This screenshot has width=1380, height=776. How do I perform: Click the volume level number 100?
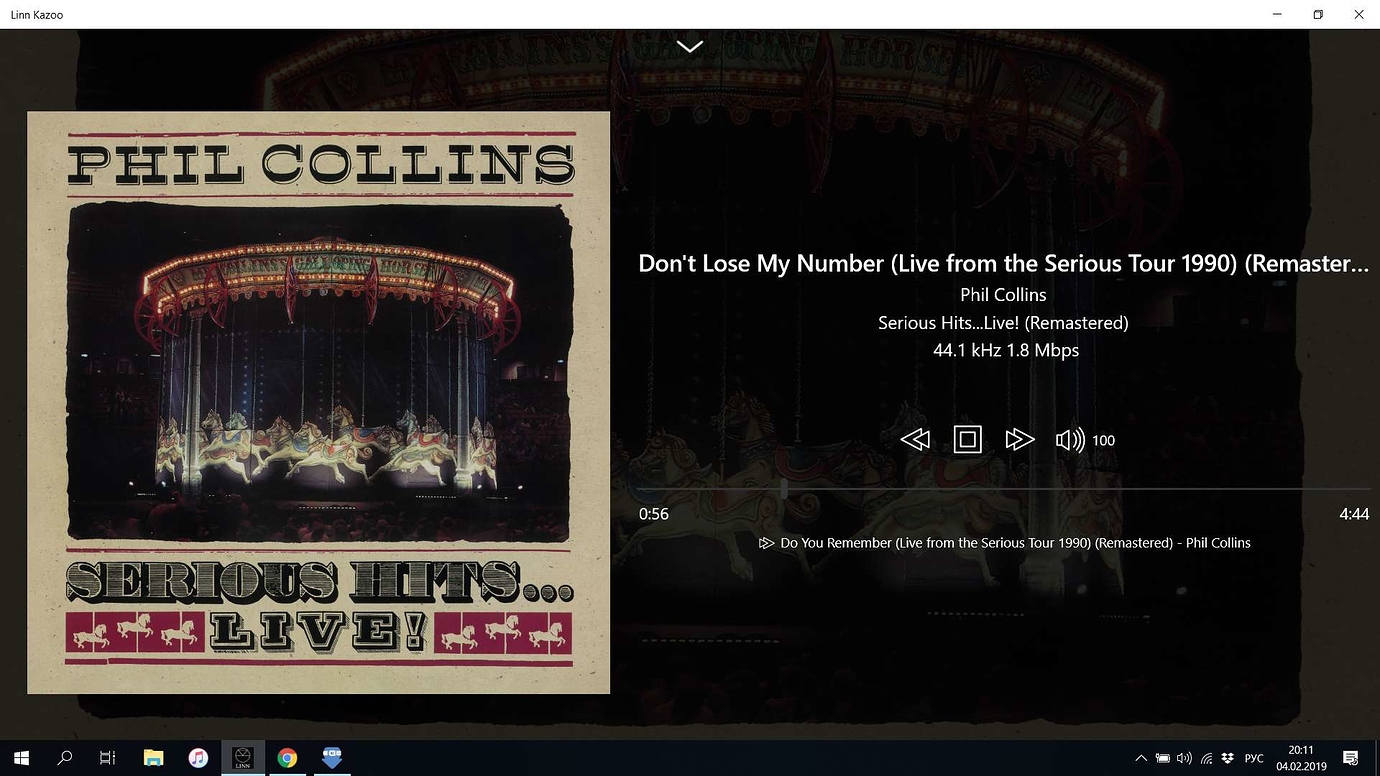pyautogui.click(x=1103, y=440)
